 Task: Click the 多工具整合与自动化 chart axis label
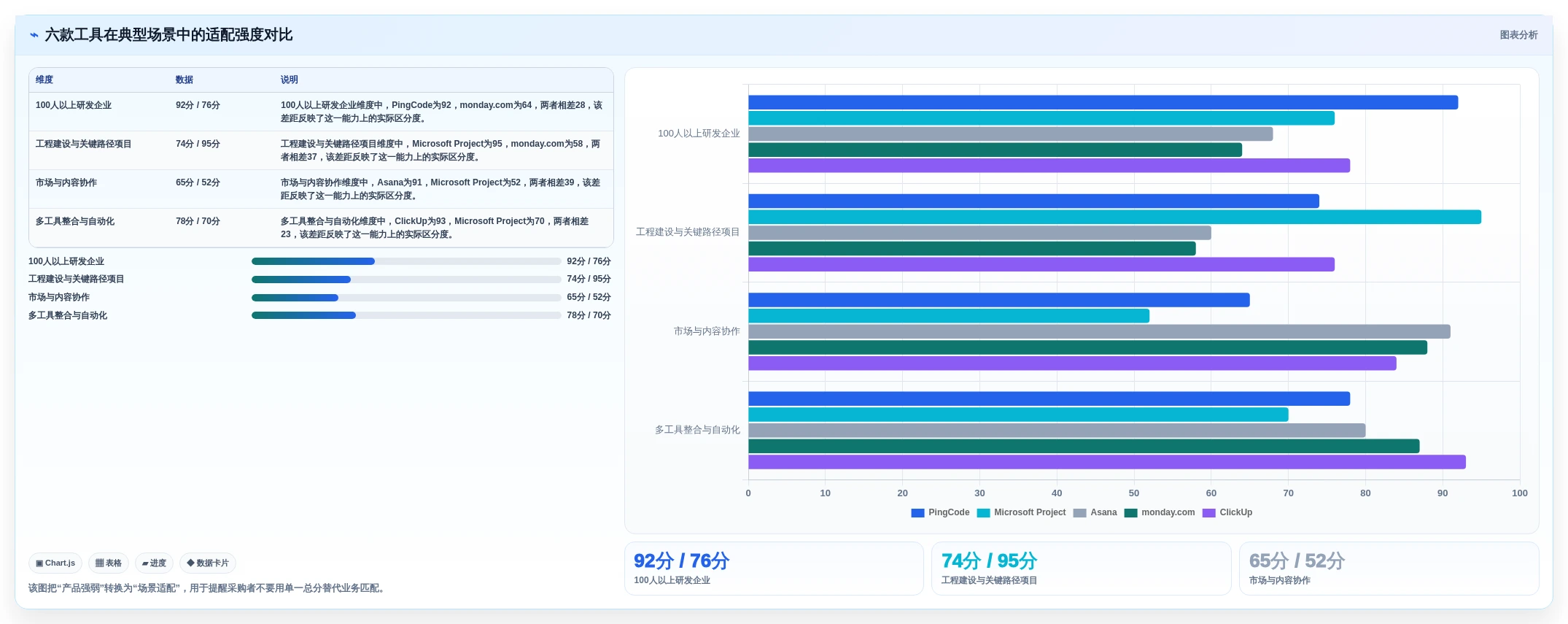point(697,431)
